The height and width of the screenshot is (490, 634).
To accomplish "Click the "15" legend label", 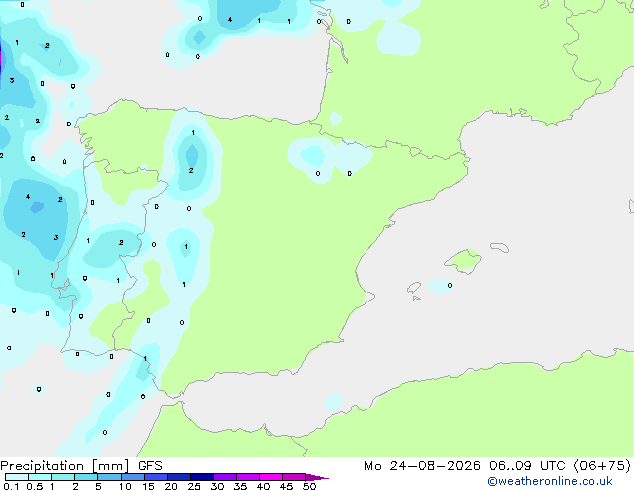I will coord(148,486).
